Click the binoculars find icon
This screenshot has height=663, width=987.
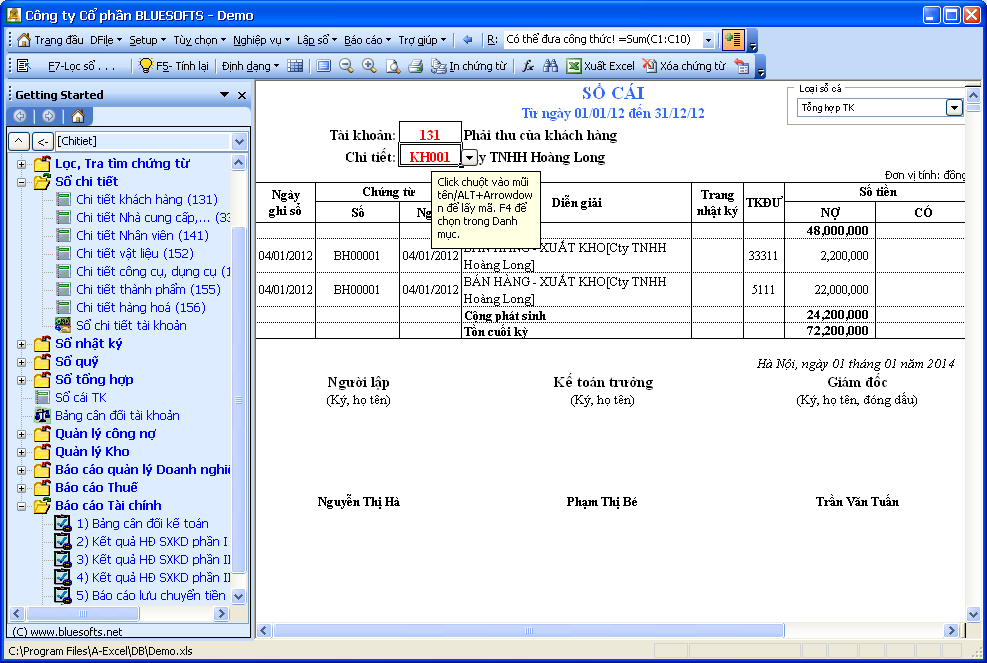point(550,66)
